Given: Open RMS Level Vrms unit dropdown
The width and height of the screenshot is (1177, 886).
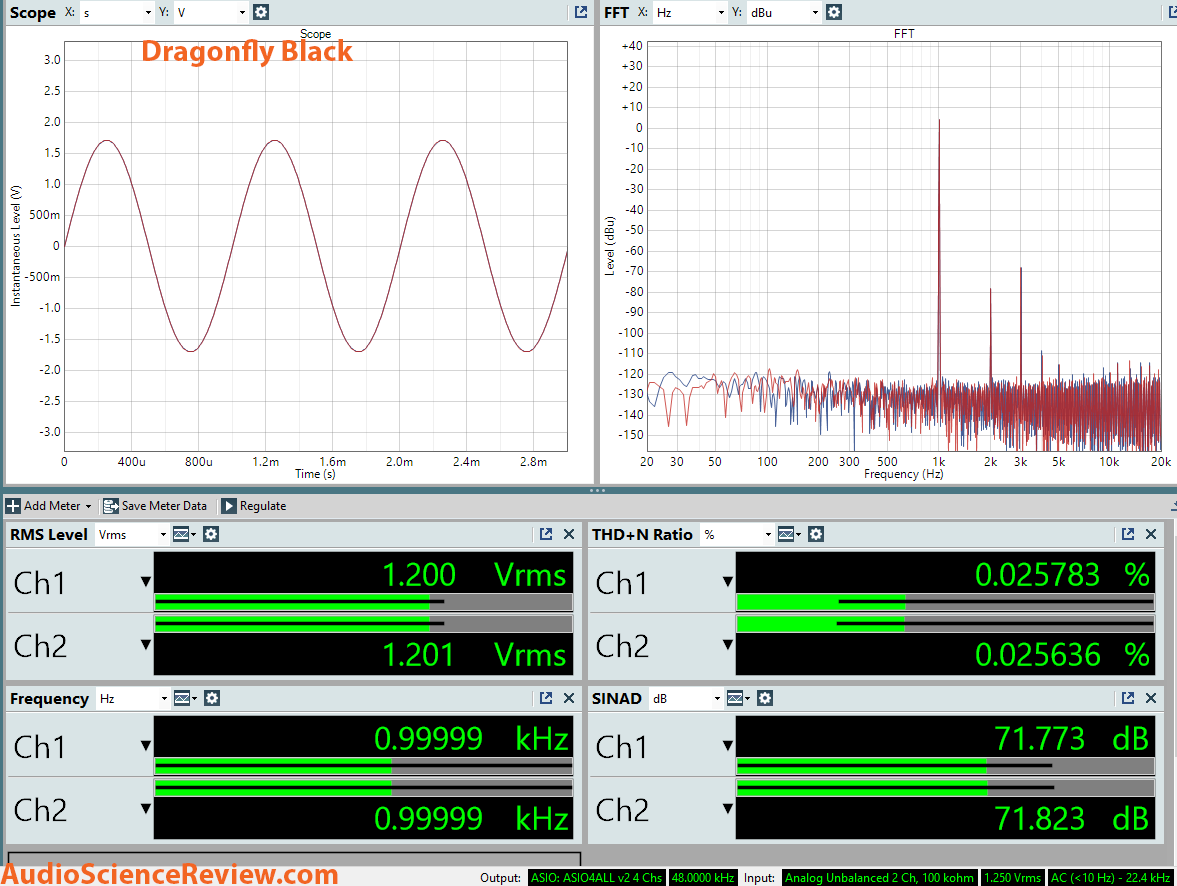Looking at the screenshot, I should [x=131, y=535].
